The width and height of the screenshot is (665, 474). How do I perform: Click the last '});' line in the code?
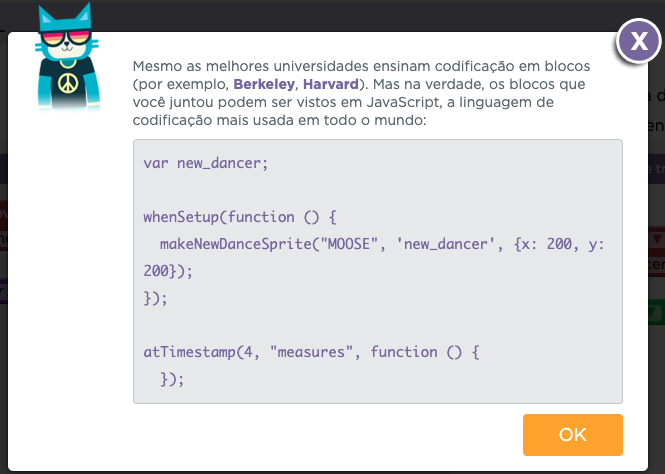tap(173, 378)
